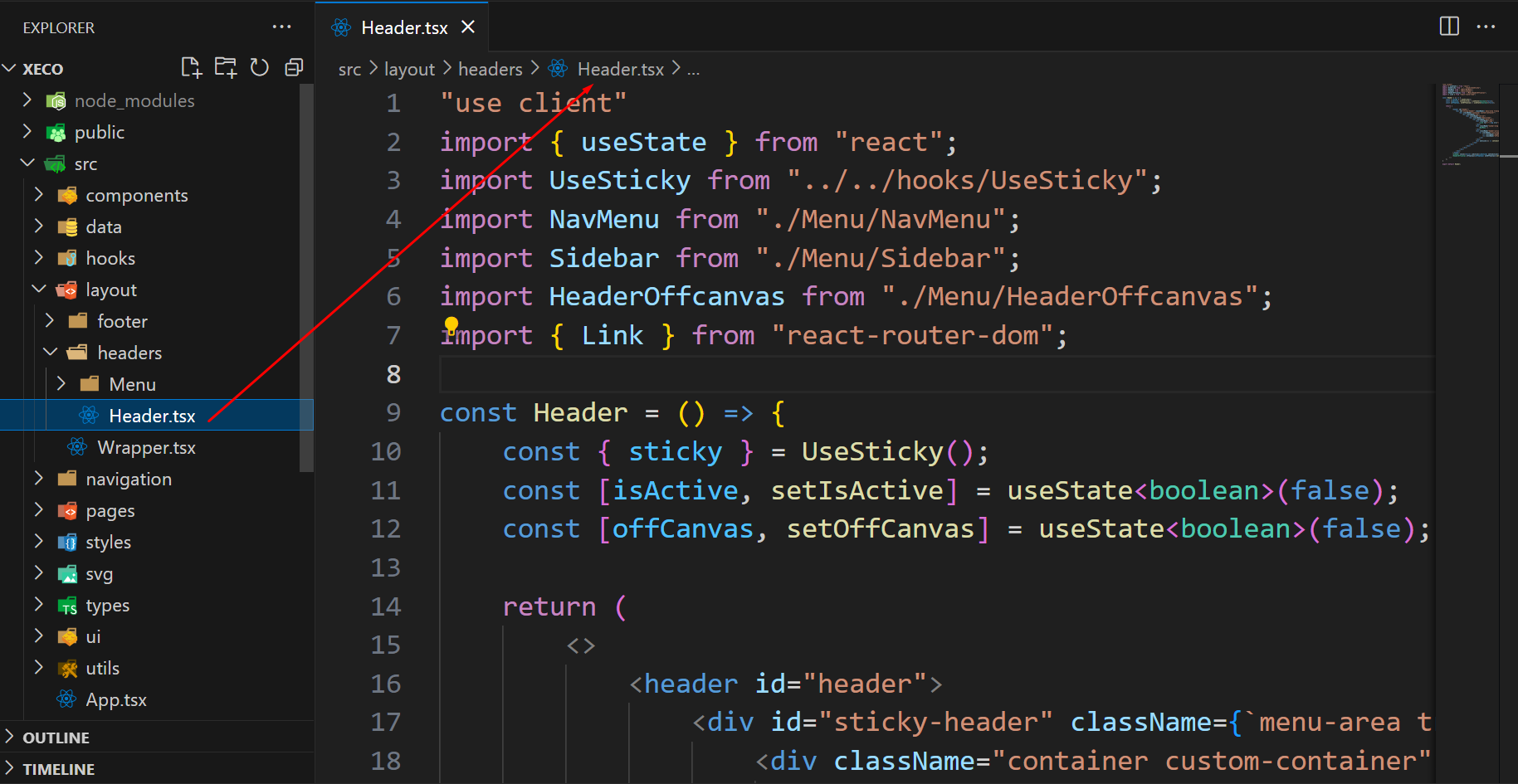Screen dimensions: 1518x784
Task: Click the line number 12 in the gutter
Action: (x=385, y=528)
